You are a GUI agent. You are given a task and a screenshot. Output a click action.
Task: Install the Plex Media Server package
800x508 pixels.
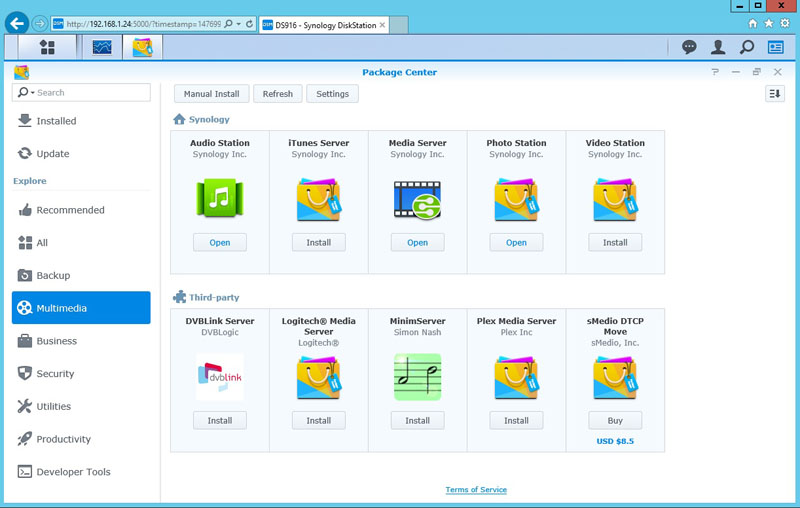coord(516,420)
